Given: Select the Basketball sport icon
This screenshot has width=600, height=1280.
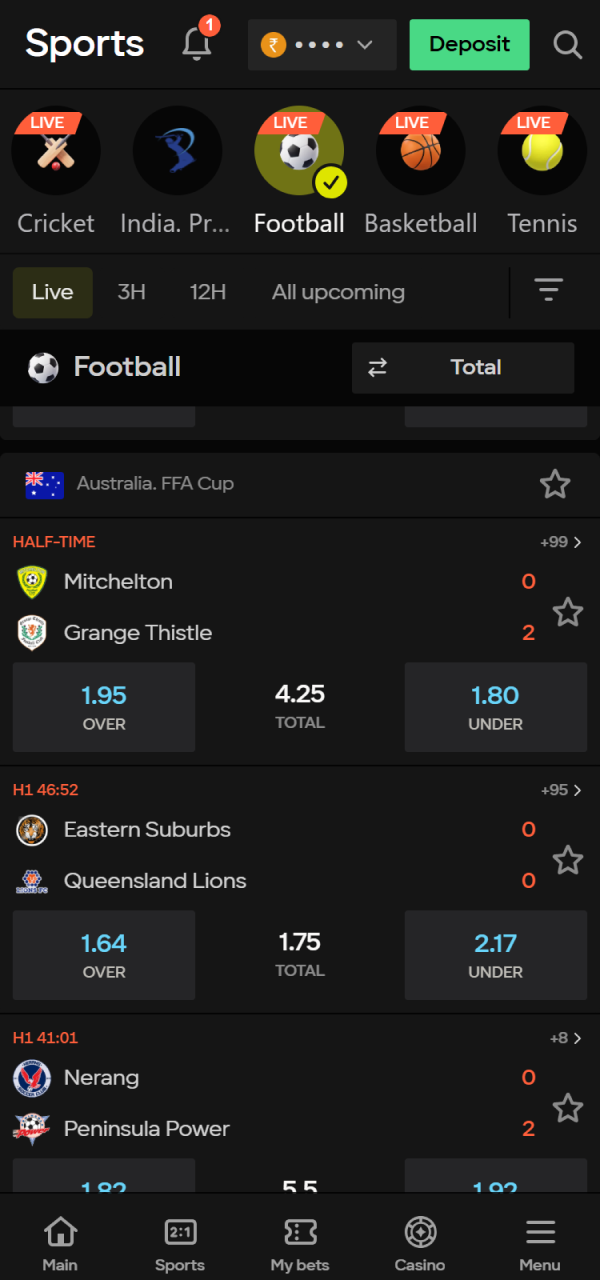Looking at the screenshot, I should pos(420,150).
